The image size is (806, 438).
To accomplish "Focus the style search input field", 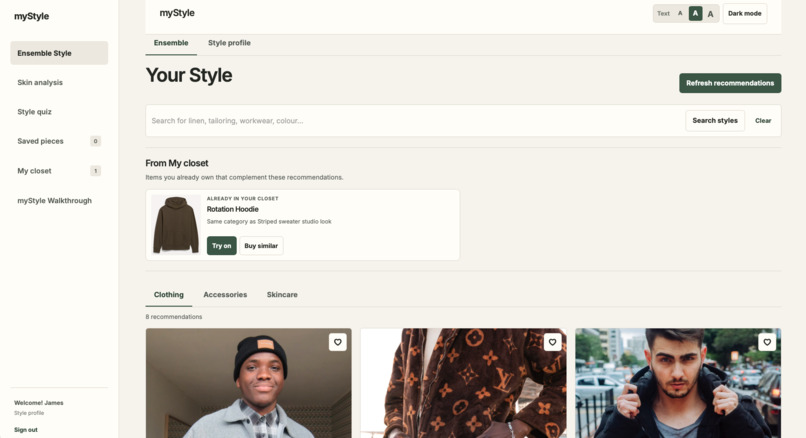I will 415,121.
